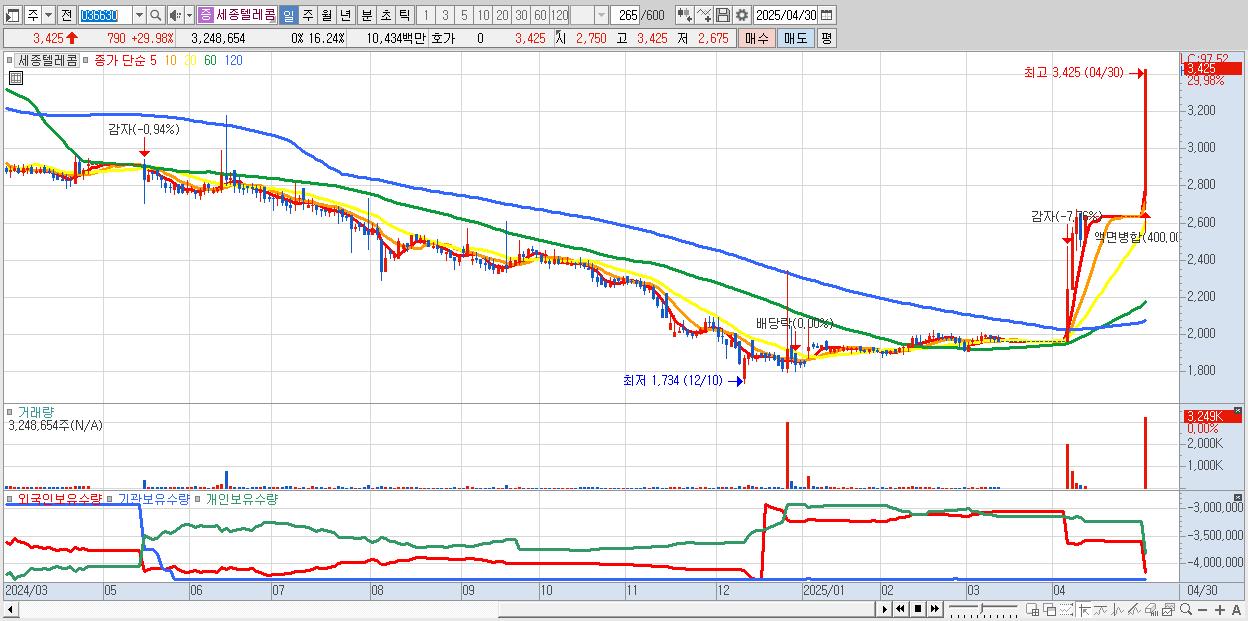Open chart settings gear icon

pos(742,15)
